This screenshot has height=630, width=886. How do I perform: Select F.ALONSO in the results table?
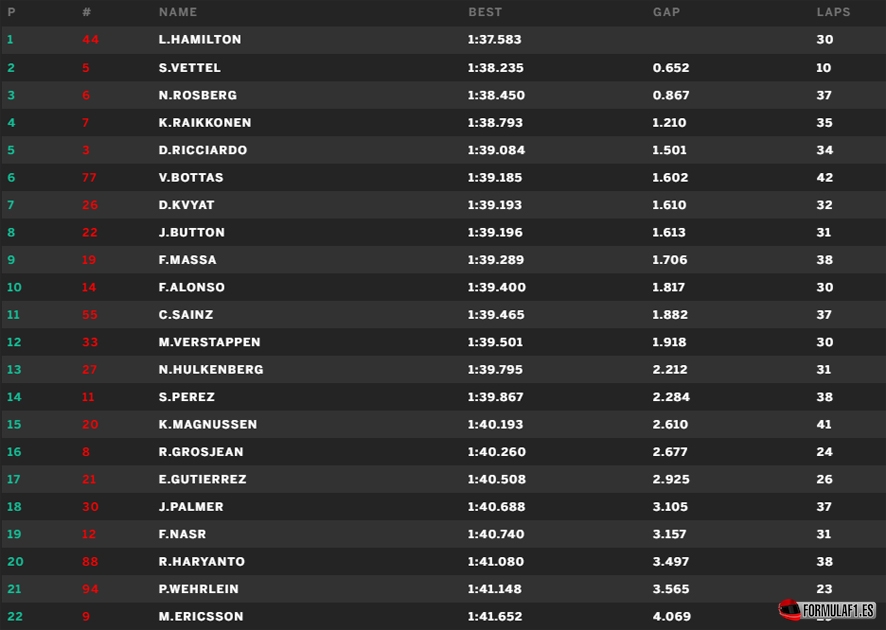pos(192,287)
